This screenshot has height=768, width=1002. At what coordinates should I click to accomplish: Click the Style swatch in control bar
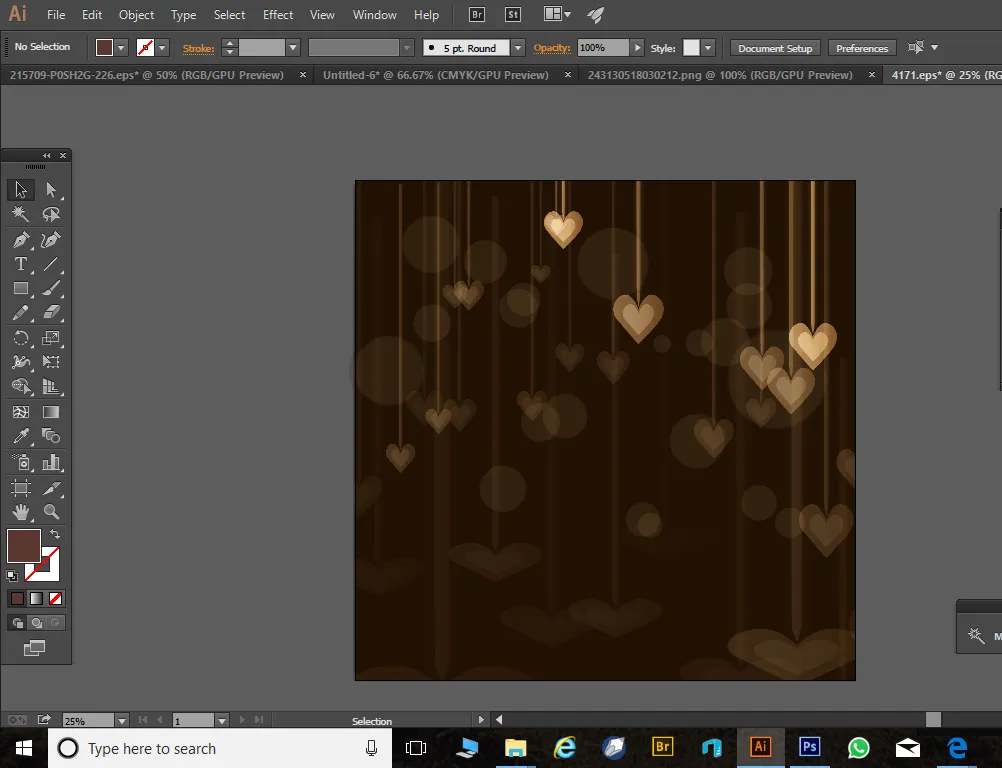click(x=691, y=47)
